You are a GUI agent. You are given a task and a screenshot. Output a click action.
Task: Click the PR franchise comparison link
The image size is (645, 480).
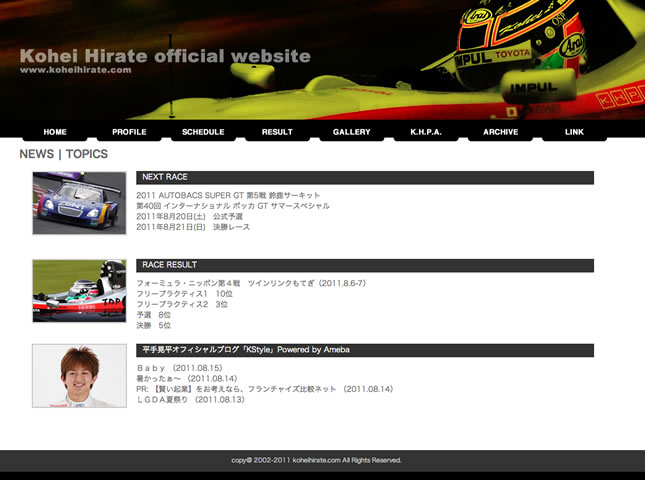click(265, 388)
